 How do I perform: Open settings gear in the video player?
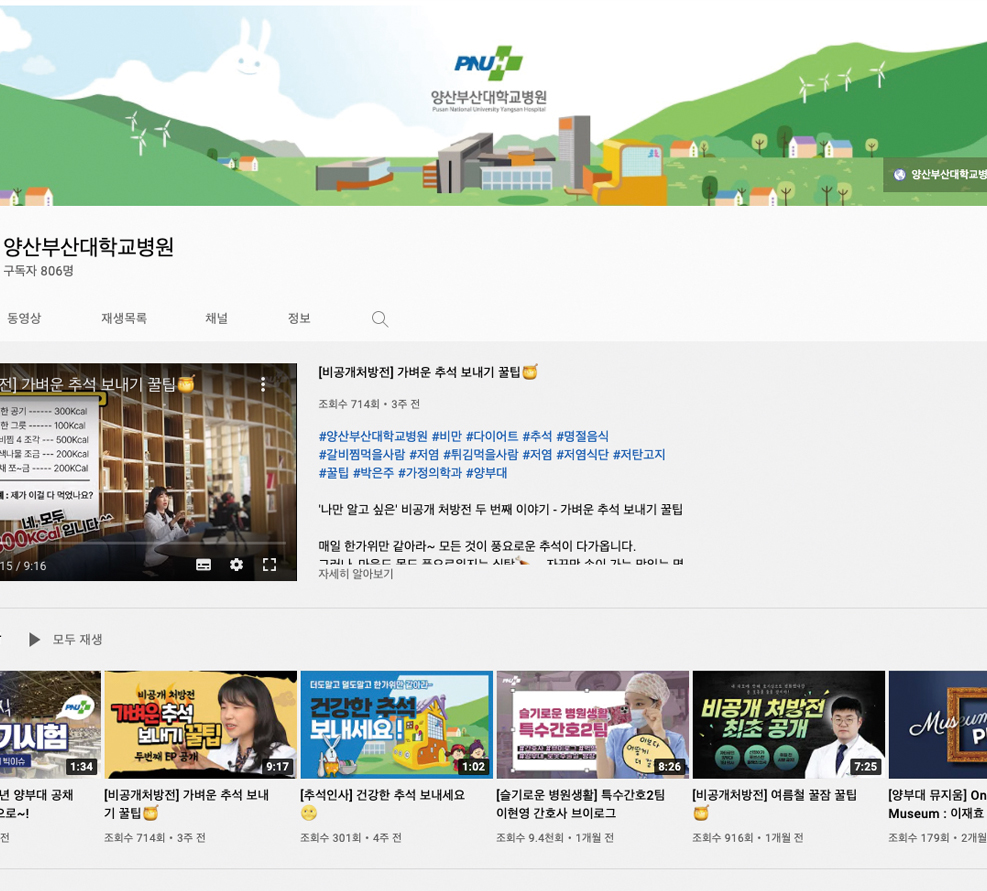(236, 565)
